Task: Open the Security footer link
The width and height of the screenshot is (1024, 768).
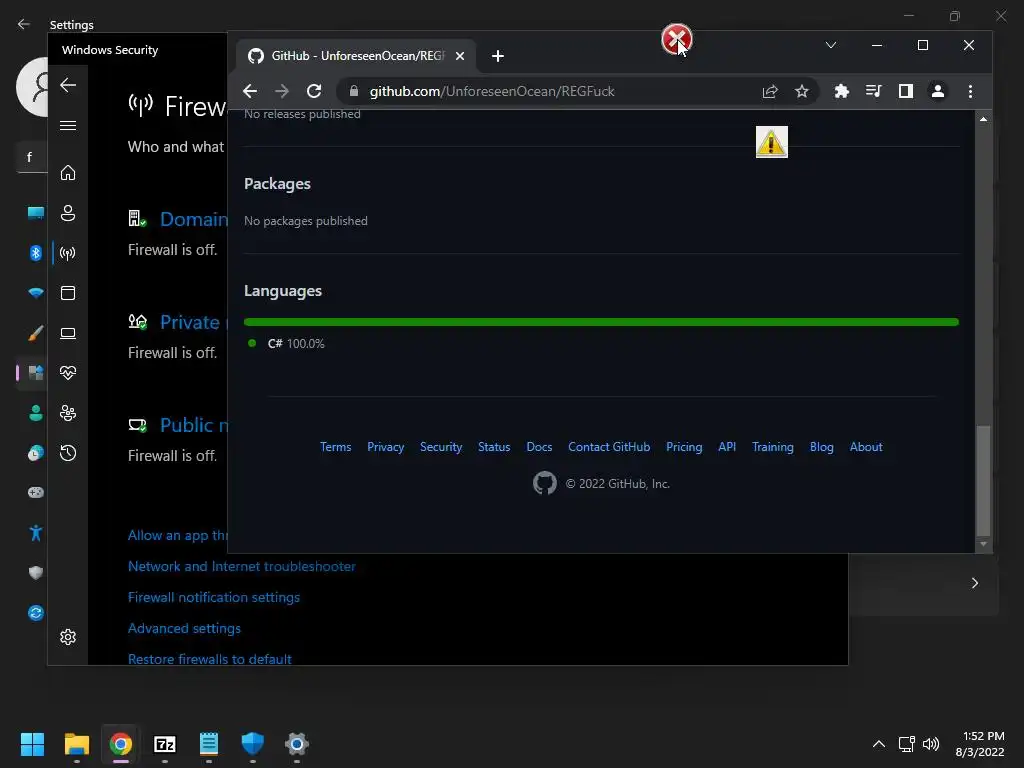Action: coord(441,447)
